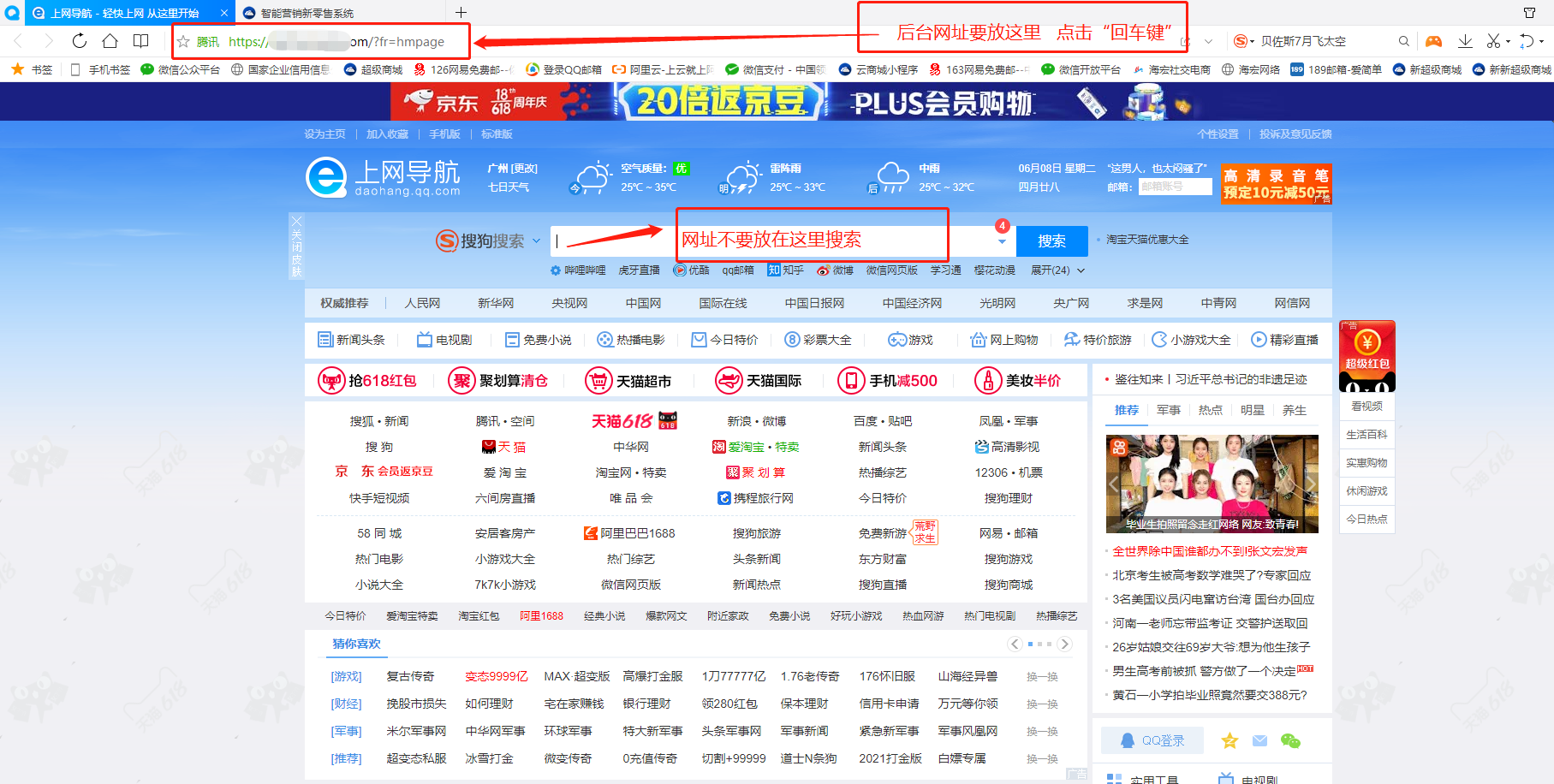Click the toolbar search magnifier icon

click(x=1403, y=41)
